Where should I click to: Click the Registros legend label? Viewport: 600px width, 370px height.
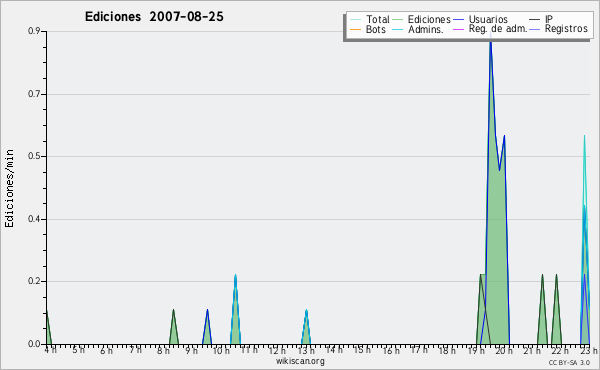(566, 29)
